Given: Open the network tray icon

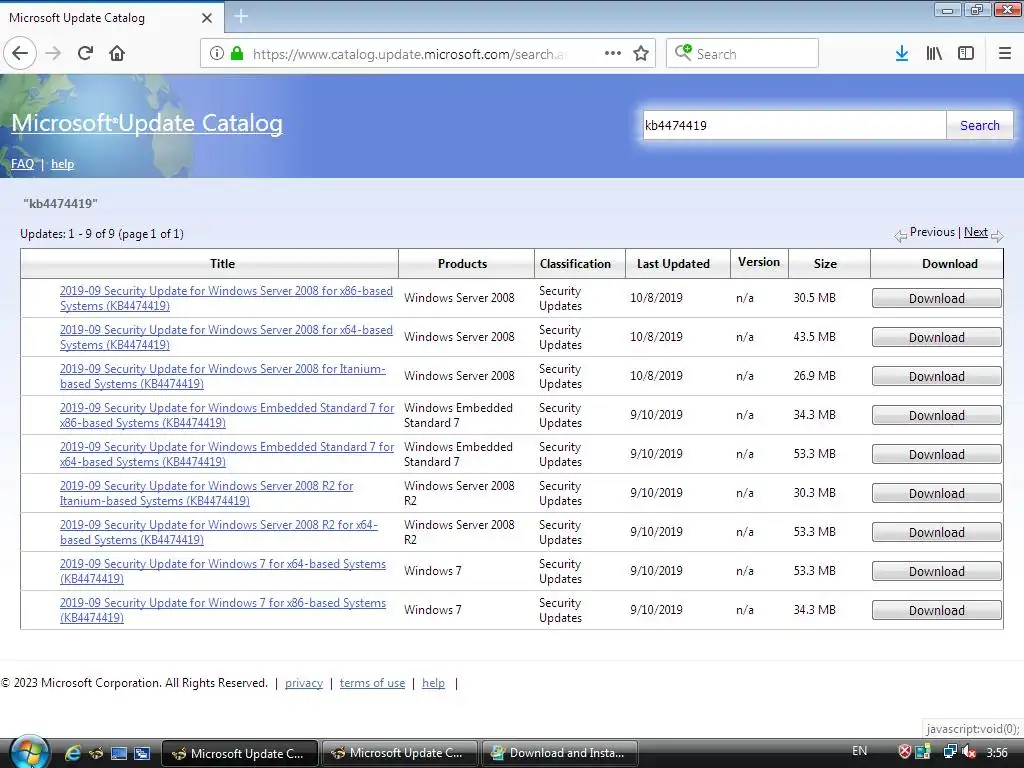Looking at the screenshot, I should click(950, 752).
